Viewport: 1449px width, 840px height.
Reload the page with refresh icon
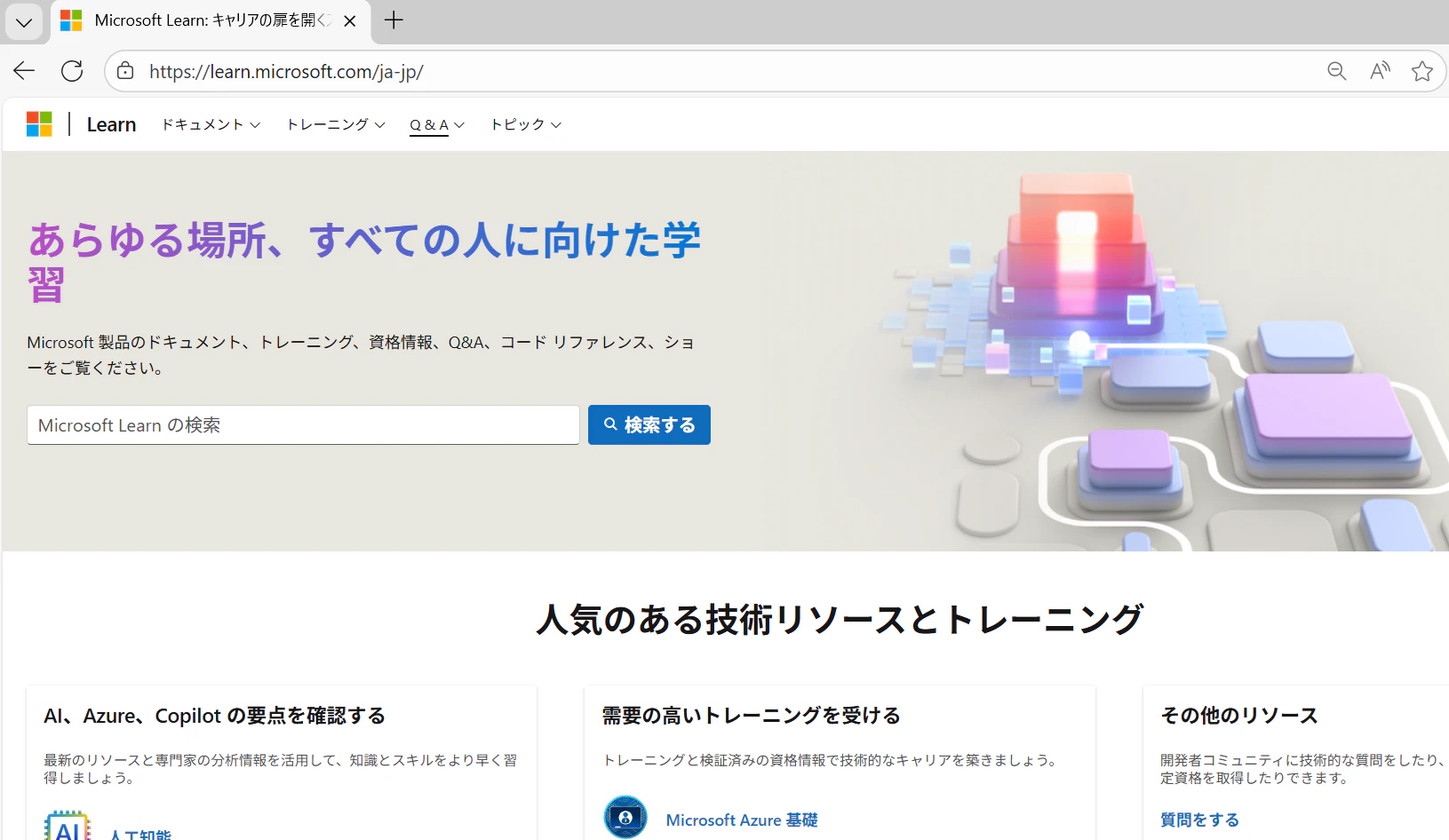pyautogui.click(x=72, y=71)
